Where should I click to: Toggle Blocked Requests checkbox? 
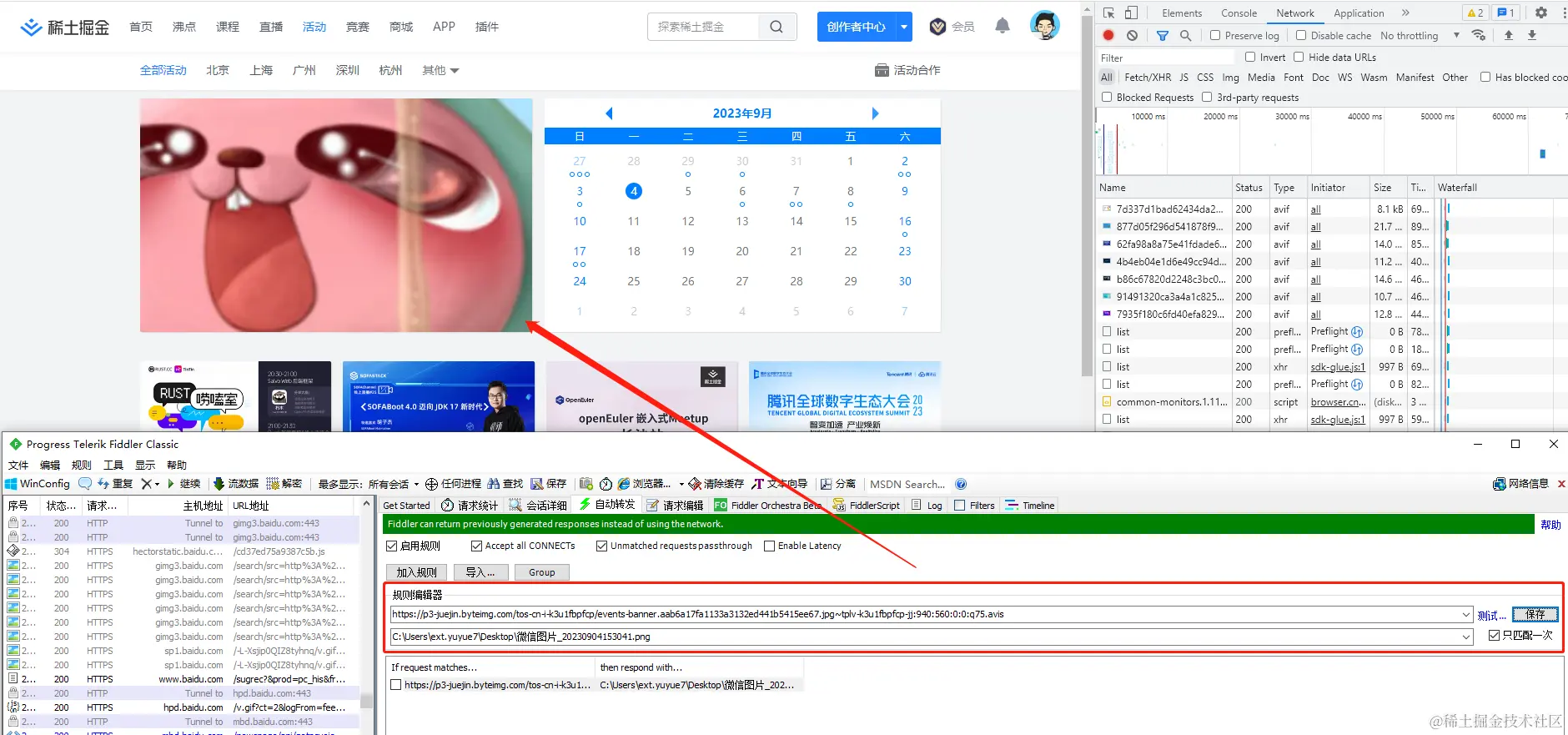(x=1107, y=97)
